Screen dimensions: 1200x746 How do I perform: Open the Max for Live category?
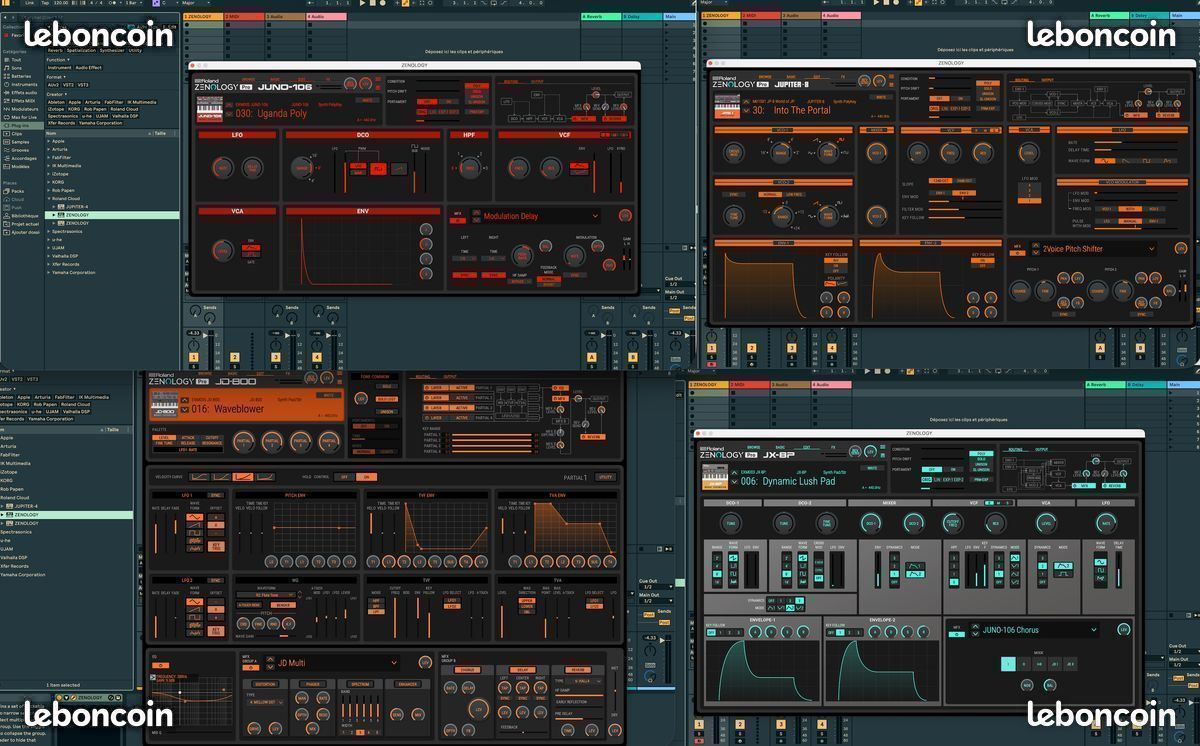point(21,117)
